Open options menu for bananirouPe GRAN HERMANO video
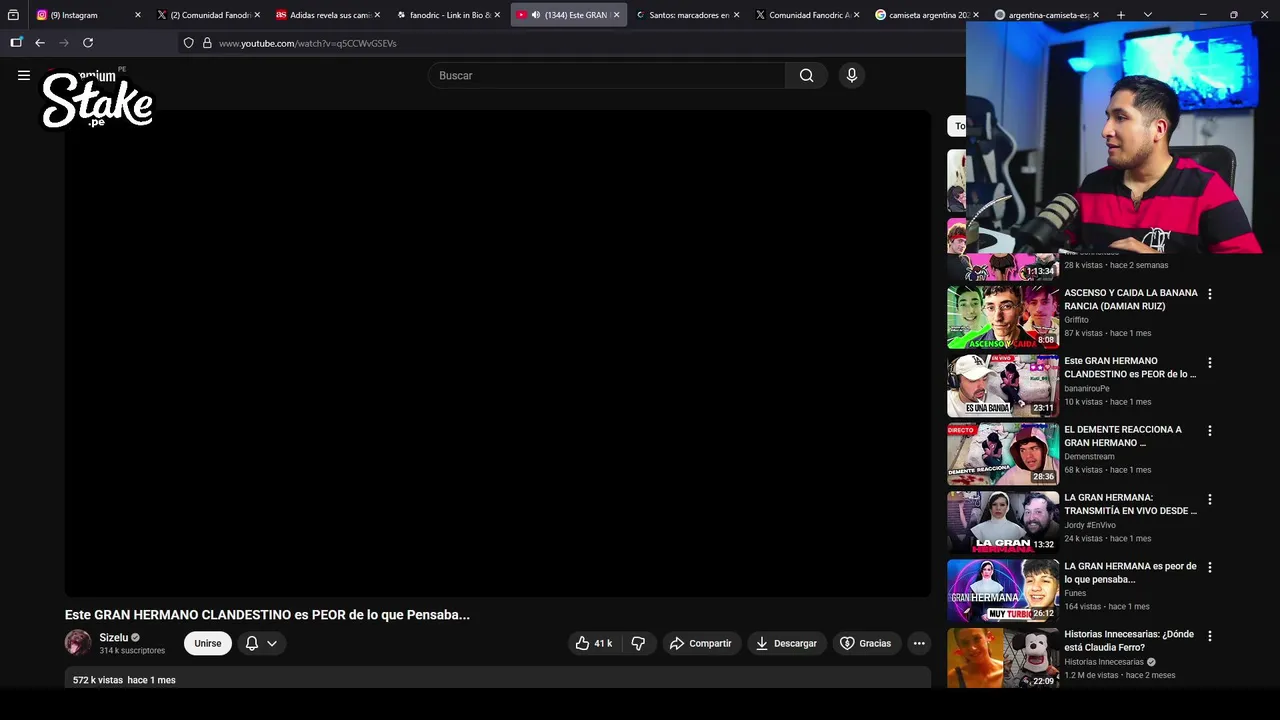The width and height of the screenshot is (1280, 720). 1210,363
